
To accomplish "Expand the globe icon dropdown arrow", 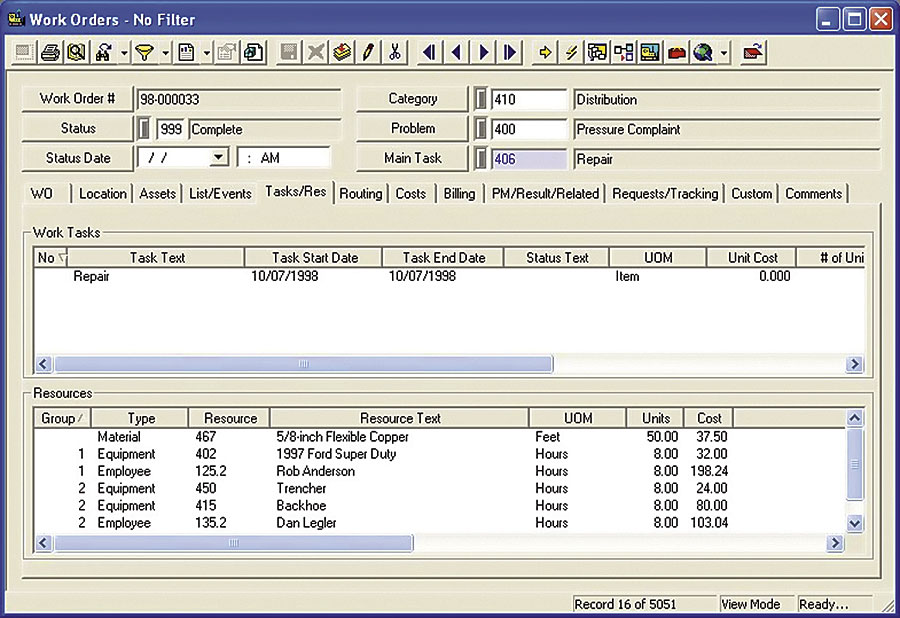I will coord(724,53).
